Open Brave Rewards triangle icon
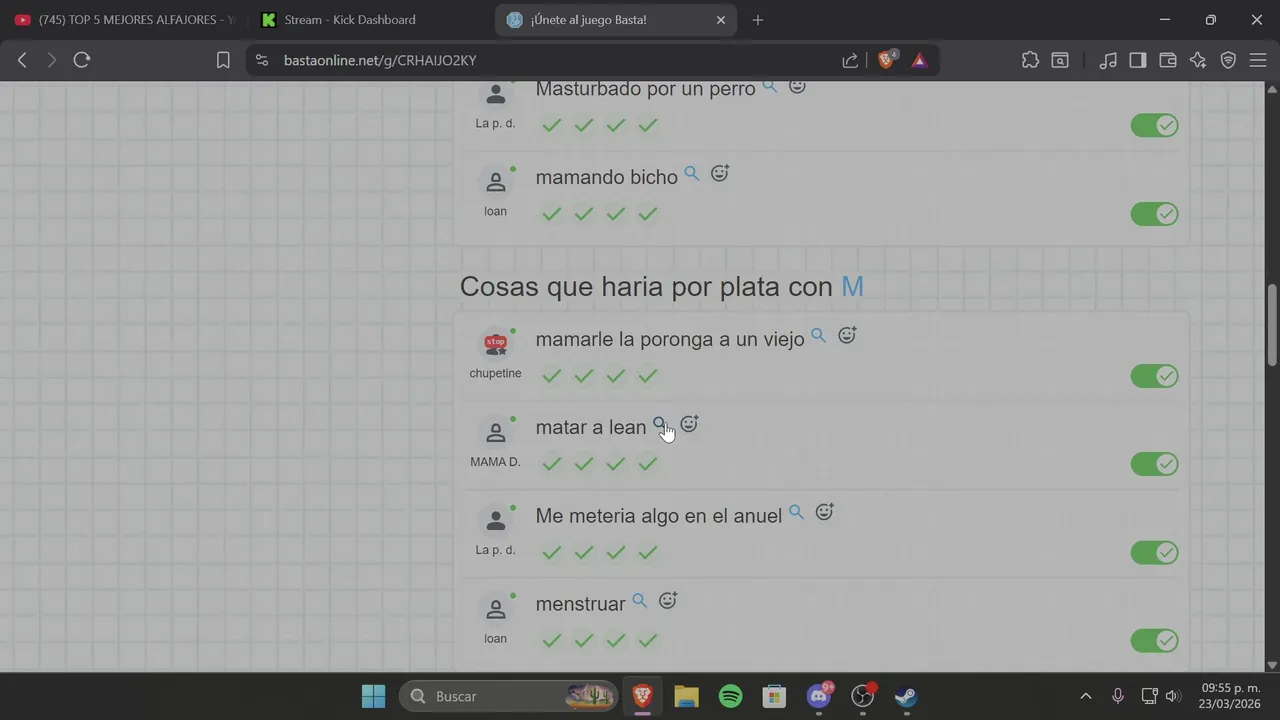 919,60
